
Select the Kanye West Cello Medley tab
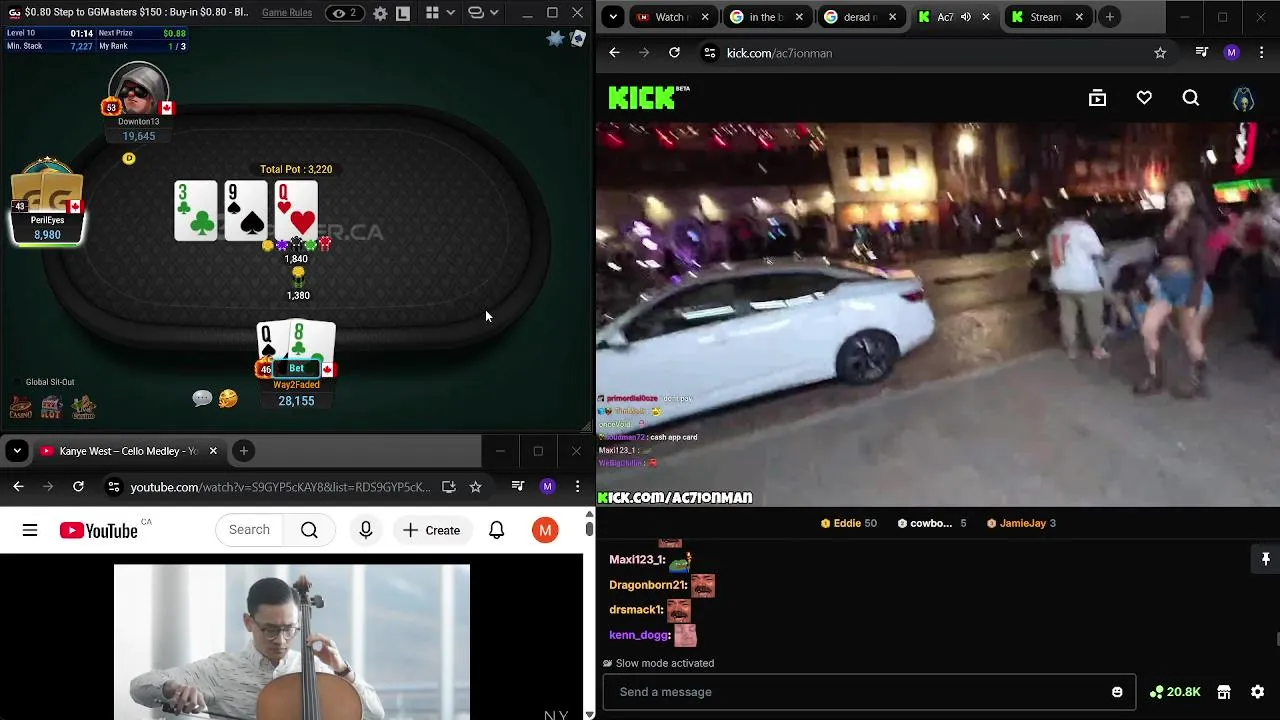(128, 451)
